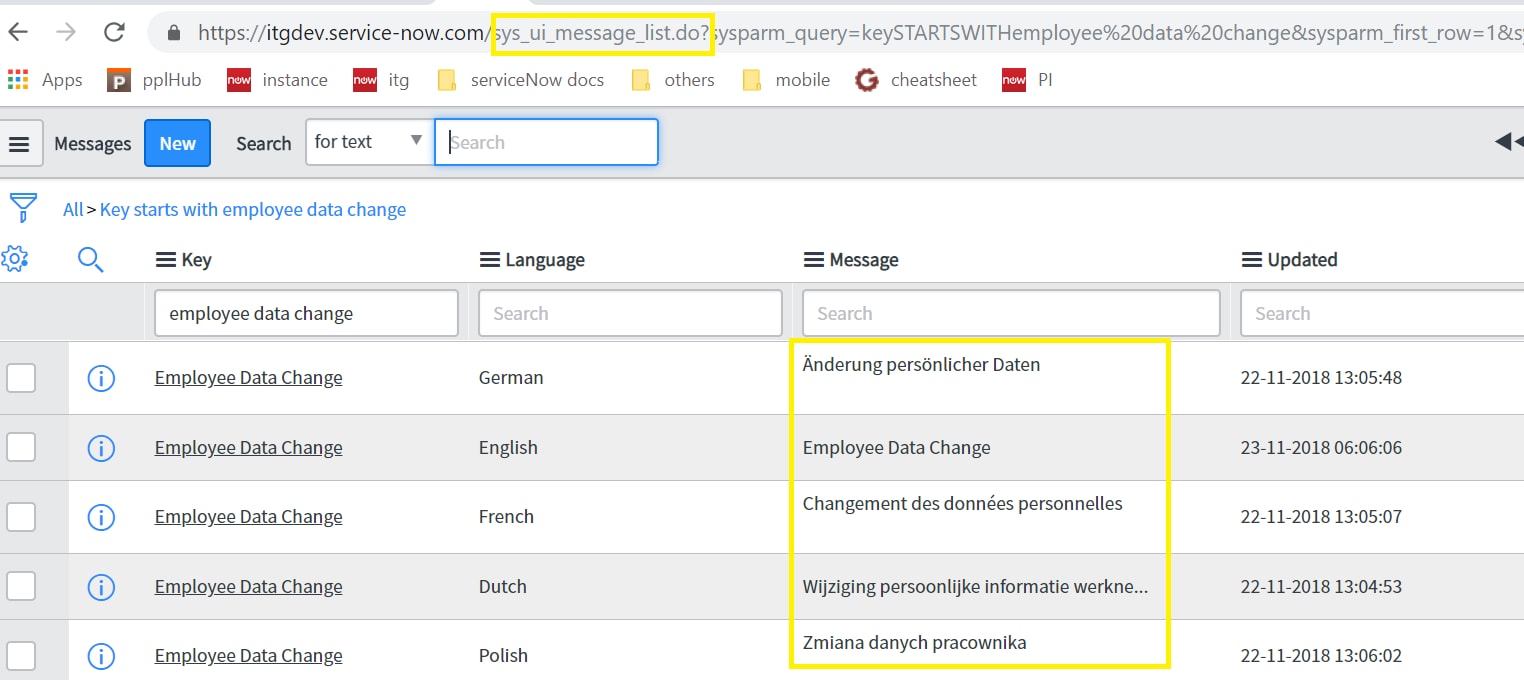Preview Dutch record info icon
Image resolution: width=1524 pixels, height=680 pixels.
(x=101, y=587)
